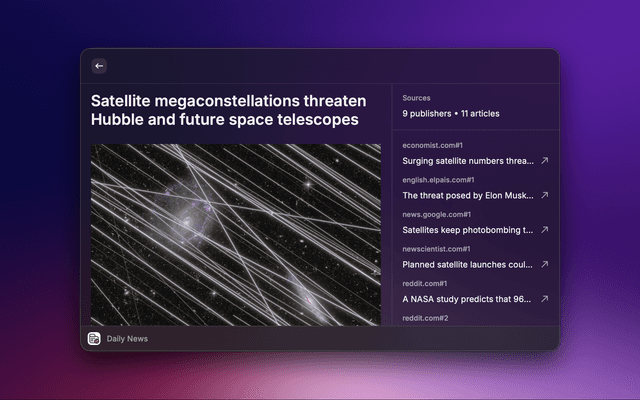Click the '9 publishers • 11 articles' summary
640x400 pixels.
(x=451, y=113)
